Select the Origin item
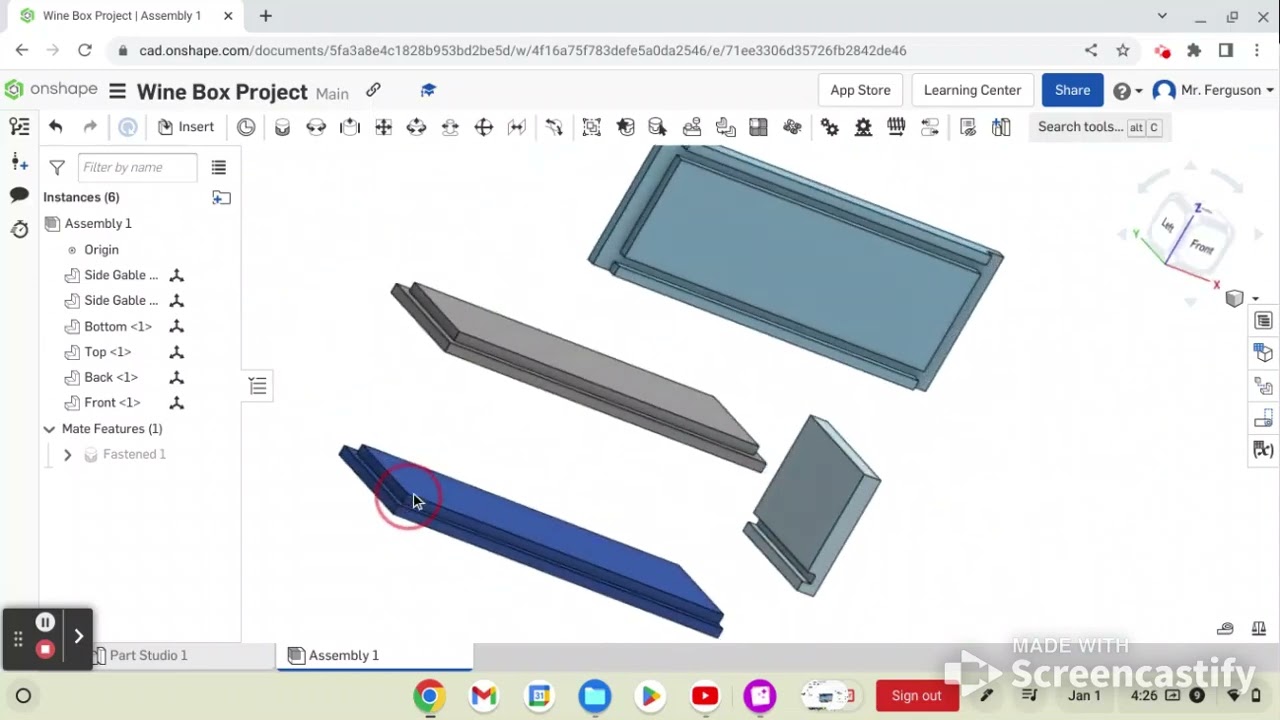 click(x=101, y=250)
